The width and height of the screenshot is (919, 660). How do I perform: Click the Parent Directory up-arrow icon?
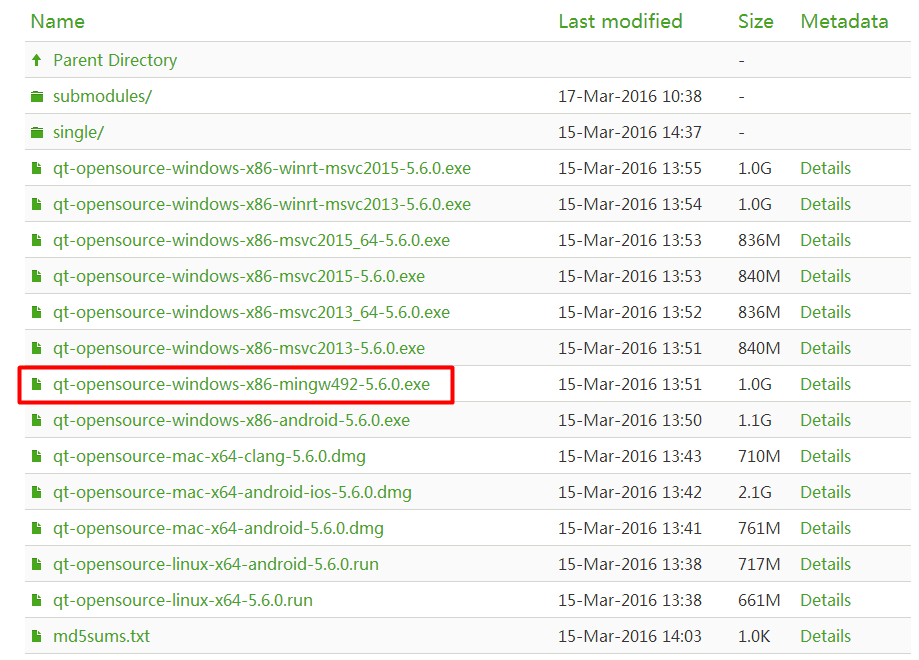click(37, 60)
